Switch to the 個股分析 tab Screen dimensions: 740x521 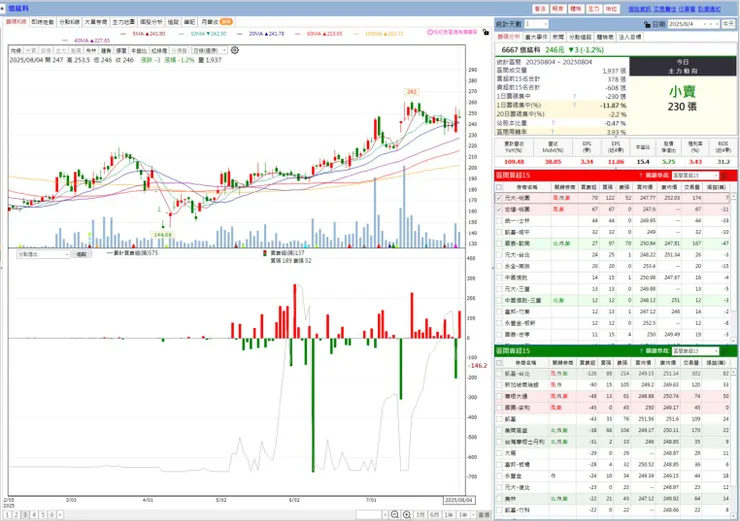(151, 22)
